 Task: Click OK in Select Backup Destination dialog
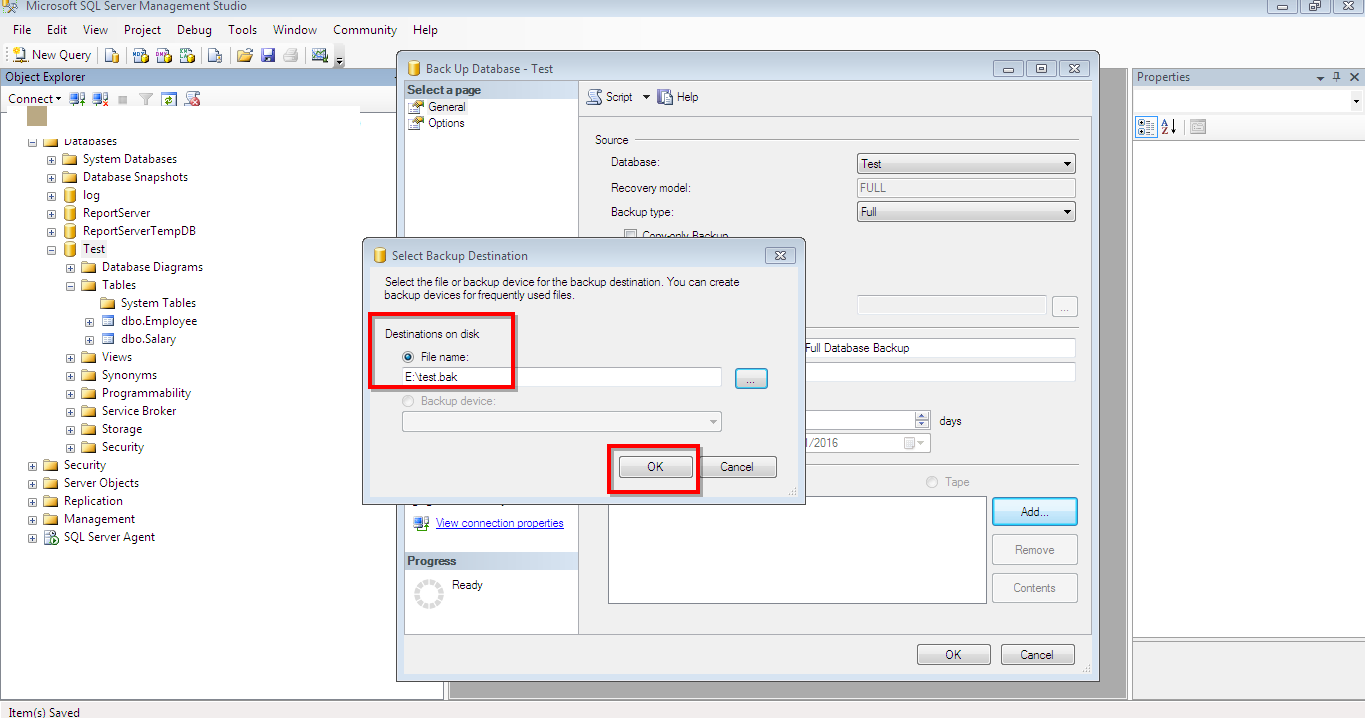[655, 467]
